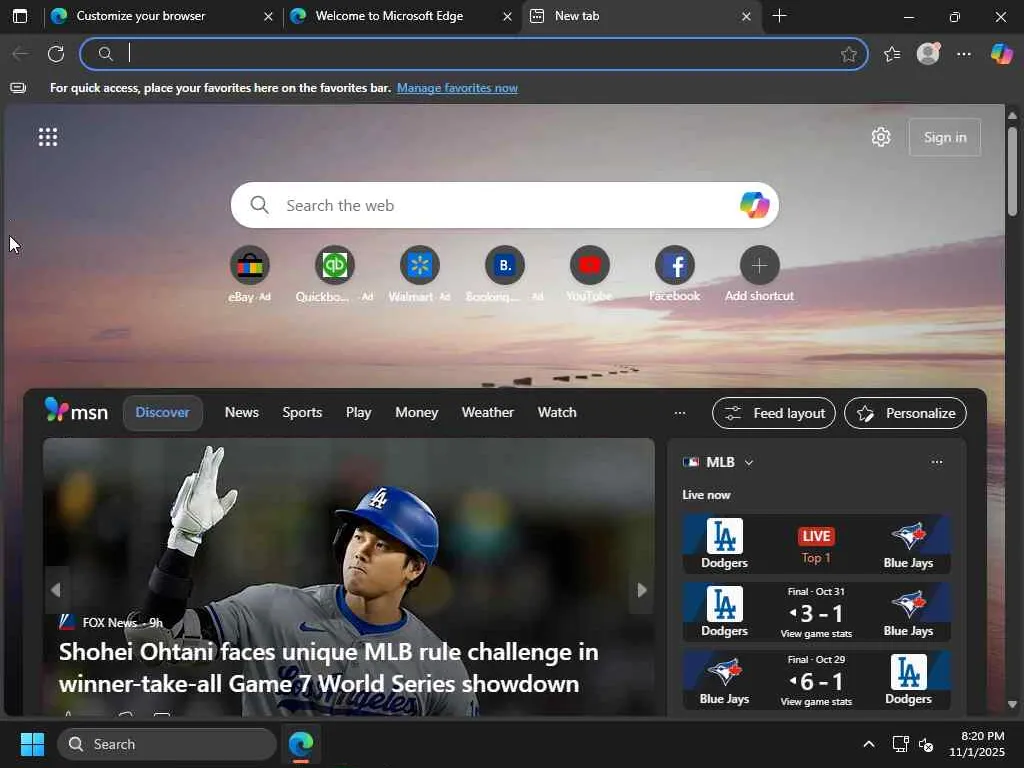
Task: Open the Play feed tab
Action: click(x=359, y=413)
